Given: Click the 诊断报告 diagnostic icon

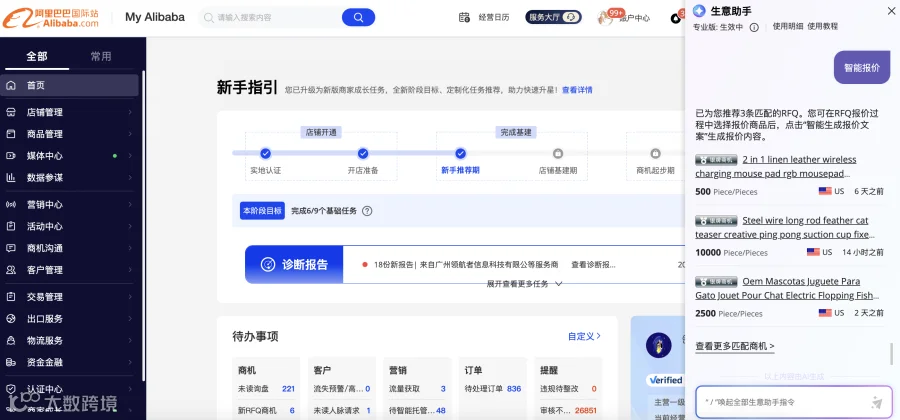Looking at the screenshot, I should pyautogui.click(x=268, y=265).
